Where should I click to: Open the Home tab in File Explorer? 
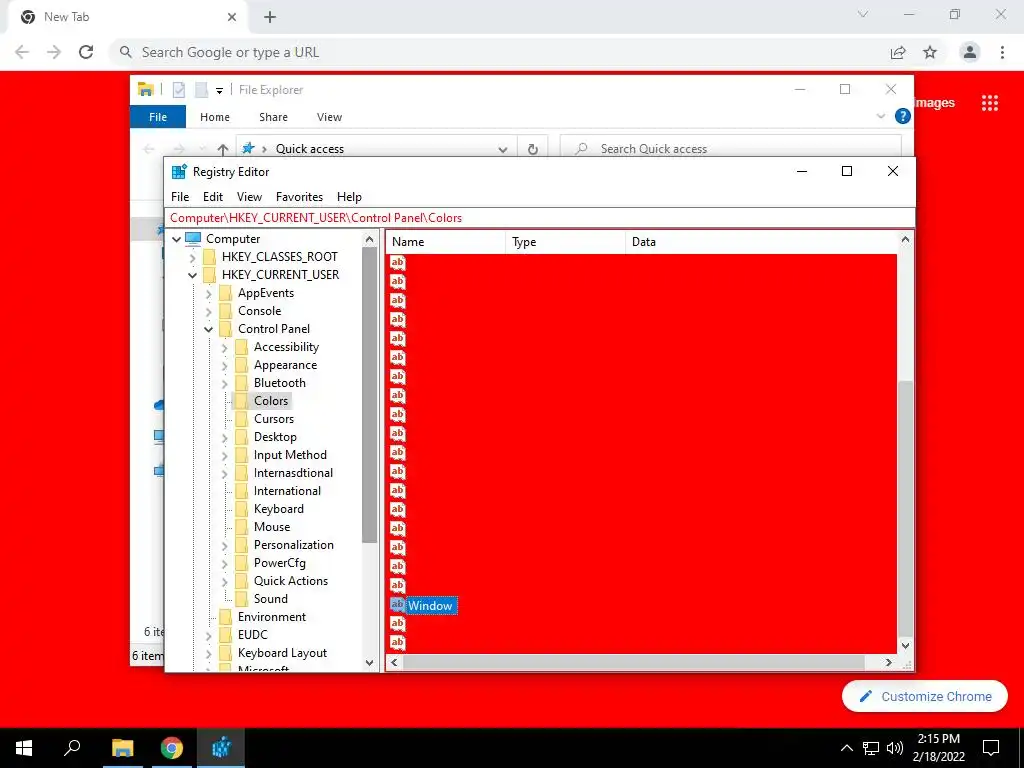point(215,117)
